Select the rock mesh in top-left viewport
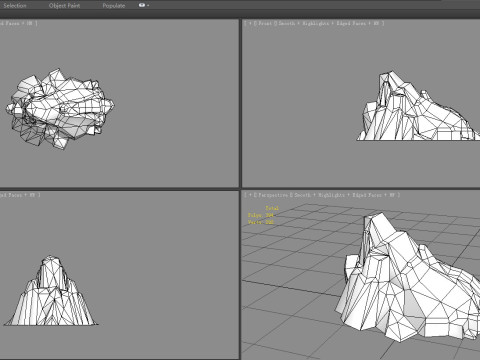Image resolution: width=480 pixels, height=360 pixels. click(60, 108)
